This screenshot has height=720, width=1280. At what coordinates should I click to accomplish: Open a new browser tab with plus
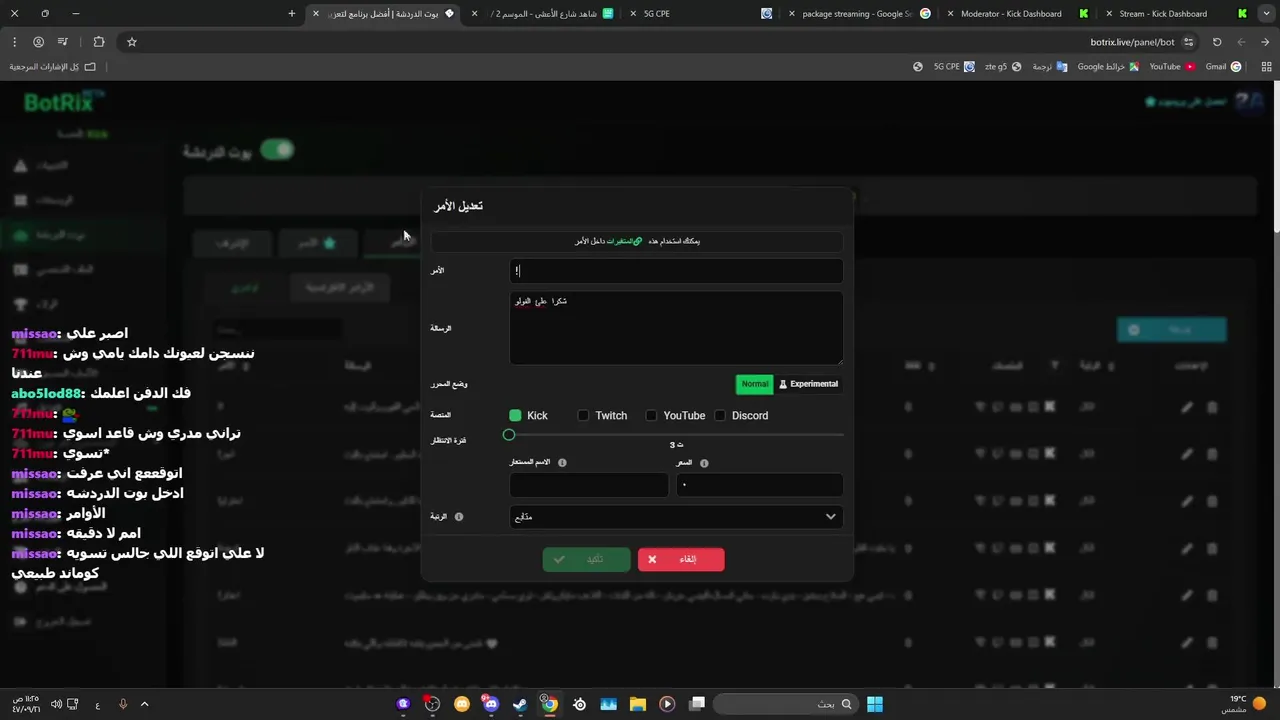291,14
